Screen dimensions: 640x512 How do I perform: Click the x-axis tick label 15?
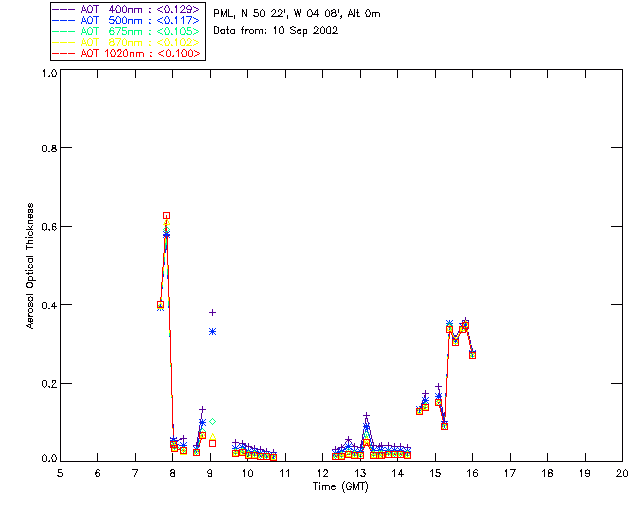click(x=435, y=473)
